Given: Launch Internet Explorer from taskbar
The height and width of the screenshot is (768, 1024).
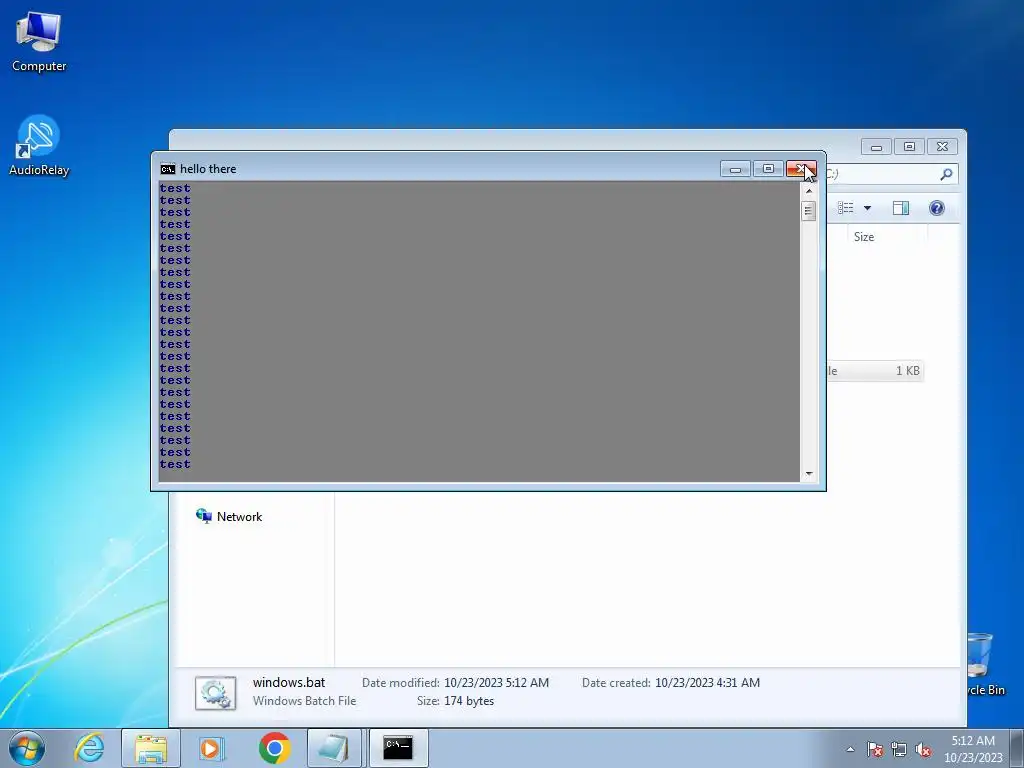Looking at the screenshot, I should pyautogui.click(x=89, y=748).
